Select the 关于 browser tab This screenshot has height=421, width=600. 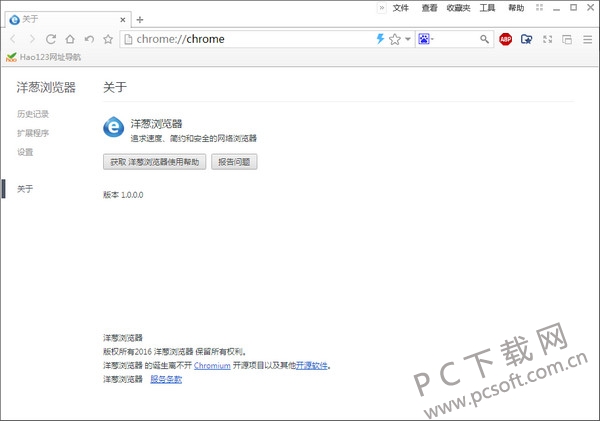pos(68,19)
